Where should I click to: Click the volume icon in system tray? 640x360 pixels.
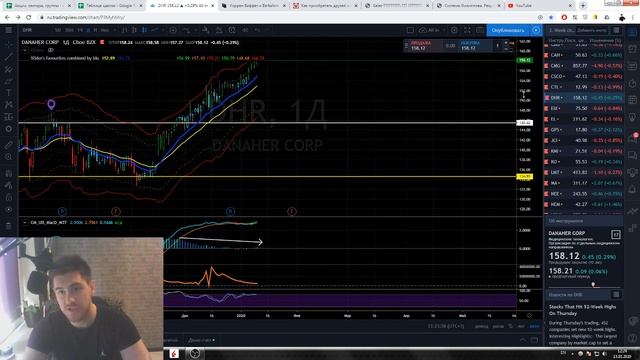[604, 353]
